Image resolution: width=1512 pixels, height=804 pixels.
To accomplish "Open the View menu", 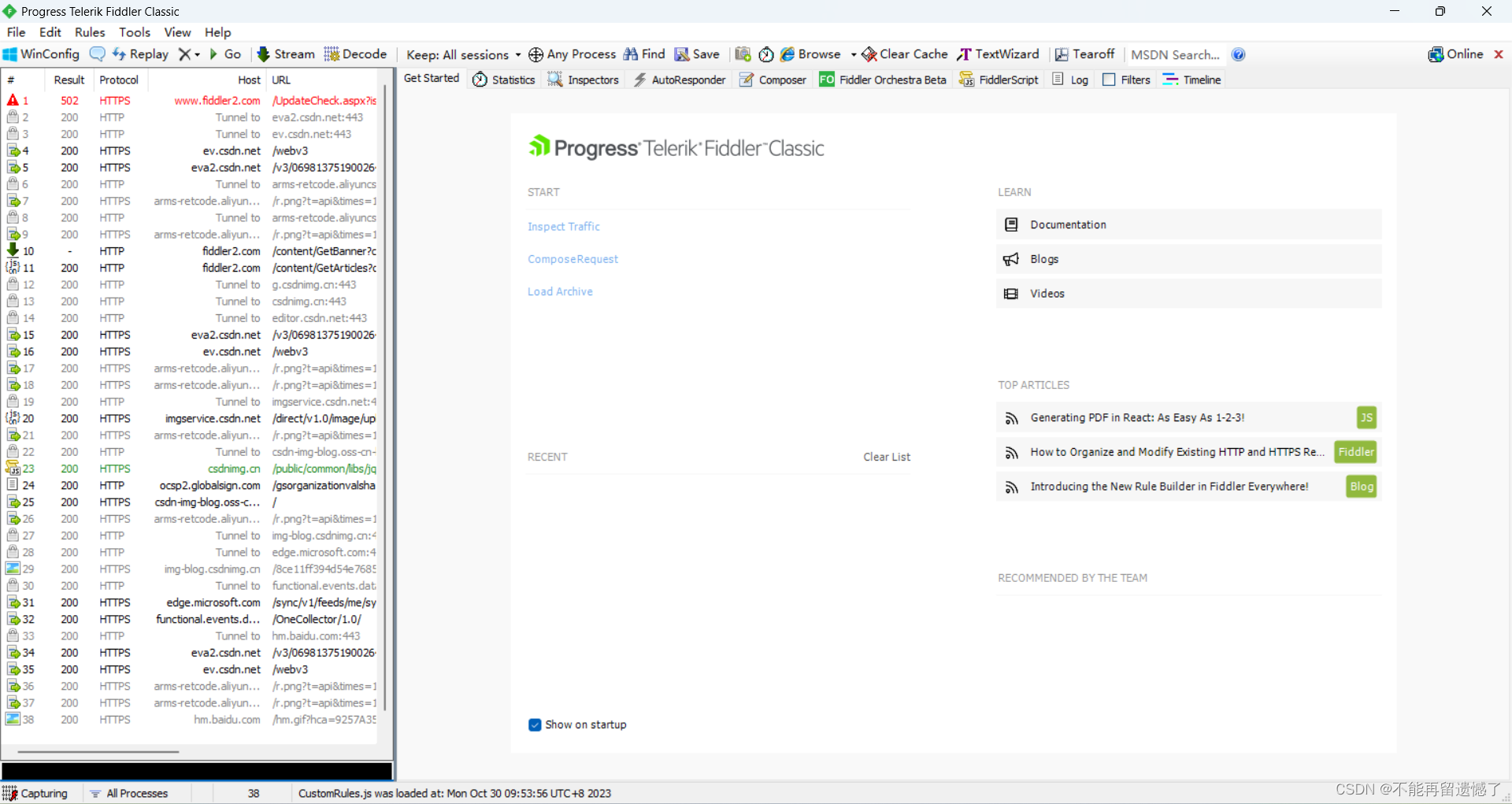I will 177,32.
